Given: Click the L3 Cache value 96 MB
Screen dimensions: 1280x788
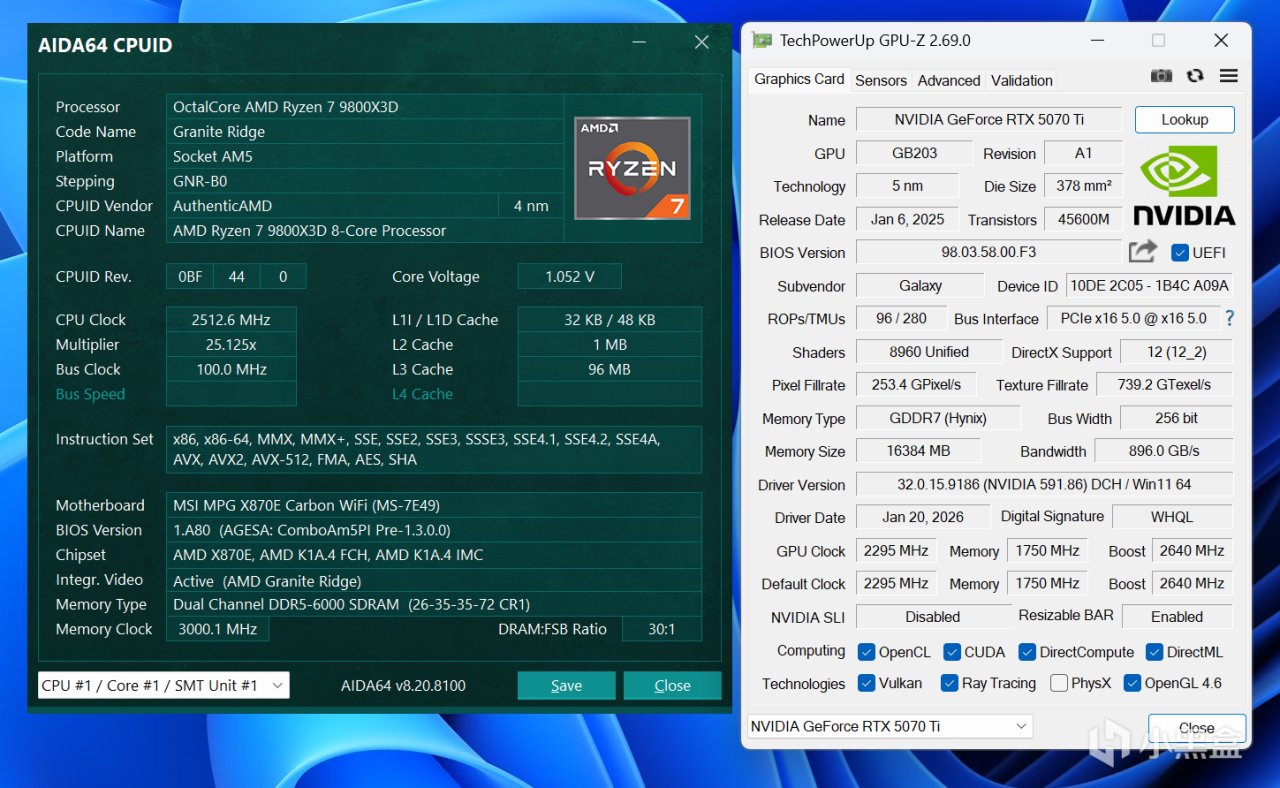Looking at the screenshot, I should coord(610,369).
